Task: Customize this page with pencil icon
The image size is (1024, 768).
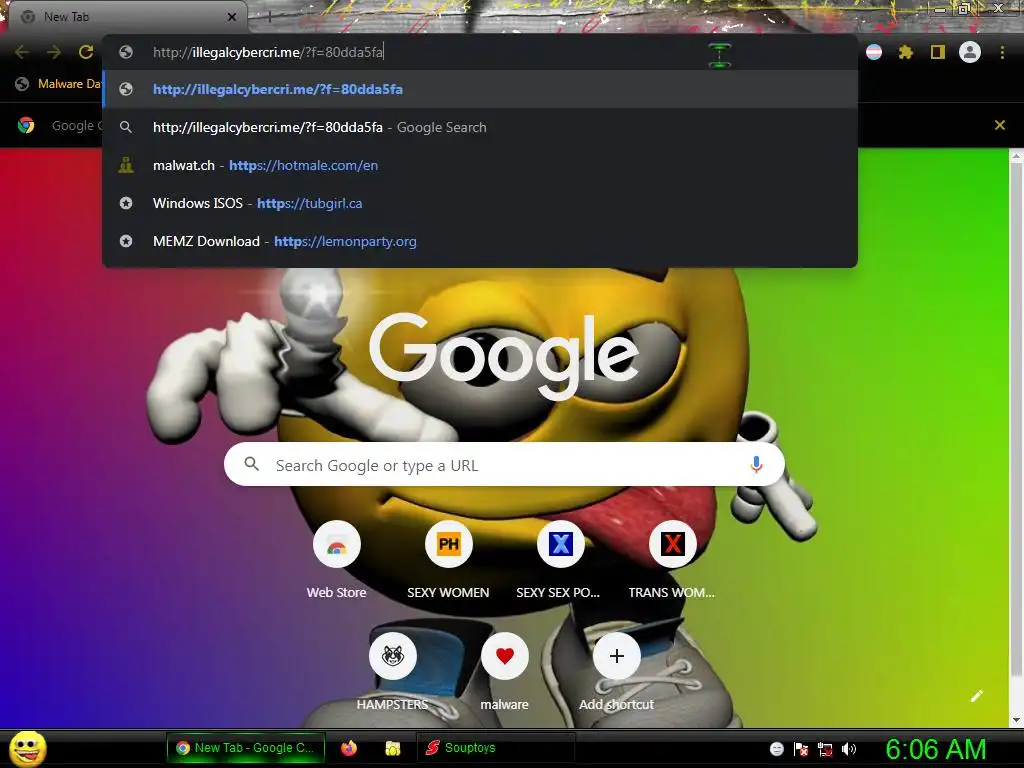Action: [x=976, y=696]
